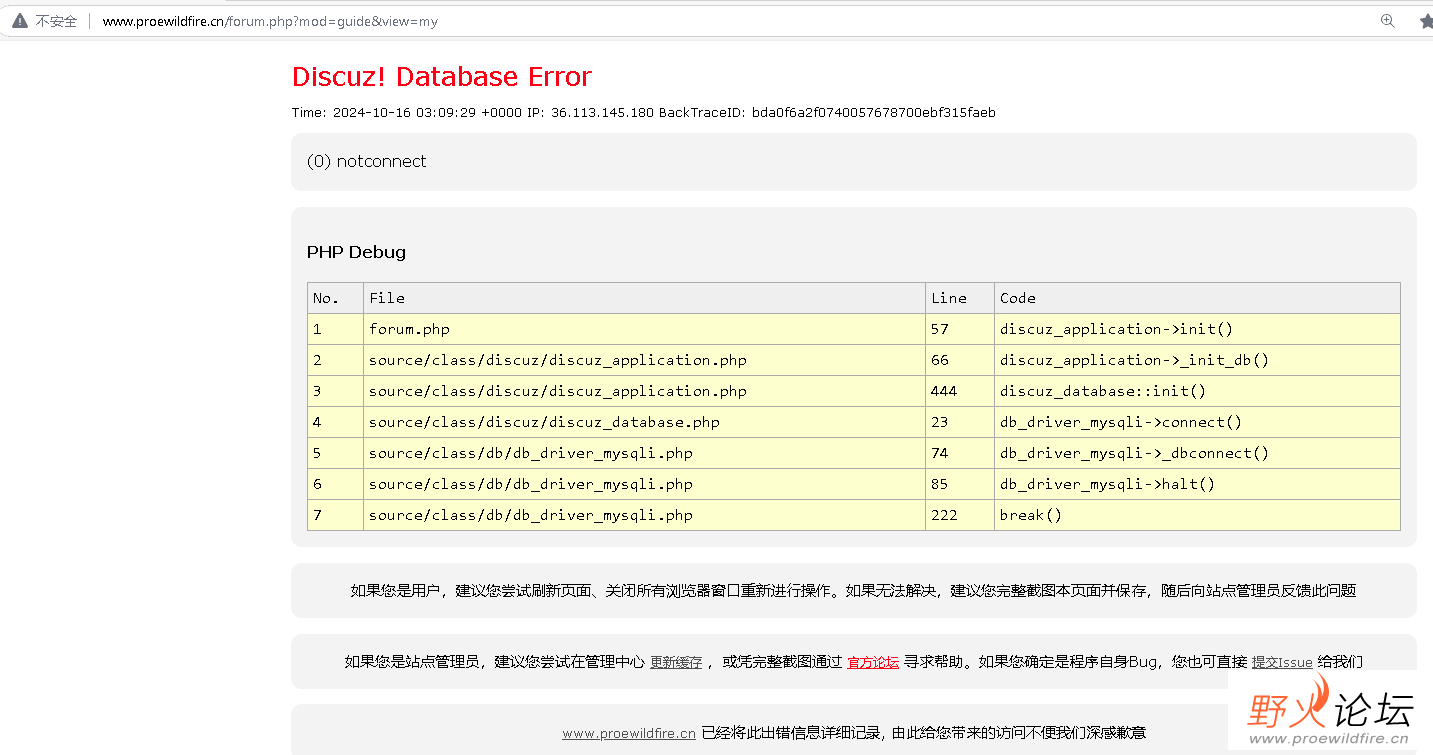This screenshot has width=1433, height=755.
Task: Click the not-secure warning triangle icon
Action: [20, 20]
